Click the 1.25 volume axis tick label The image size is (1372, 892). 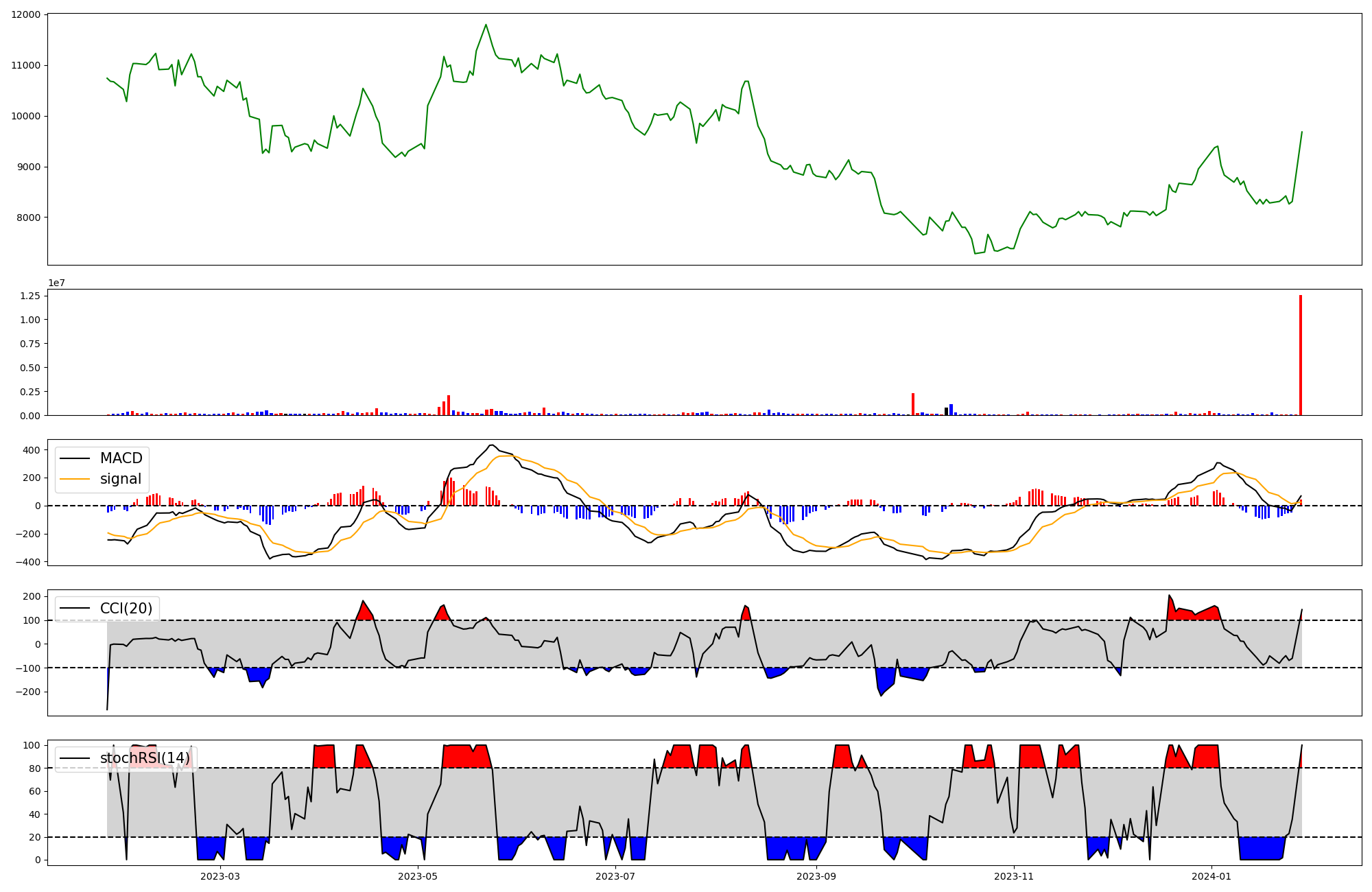30,296
